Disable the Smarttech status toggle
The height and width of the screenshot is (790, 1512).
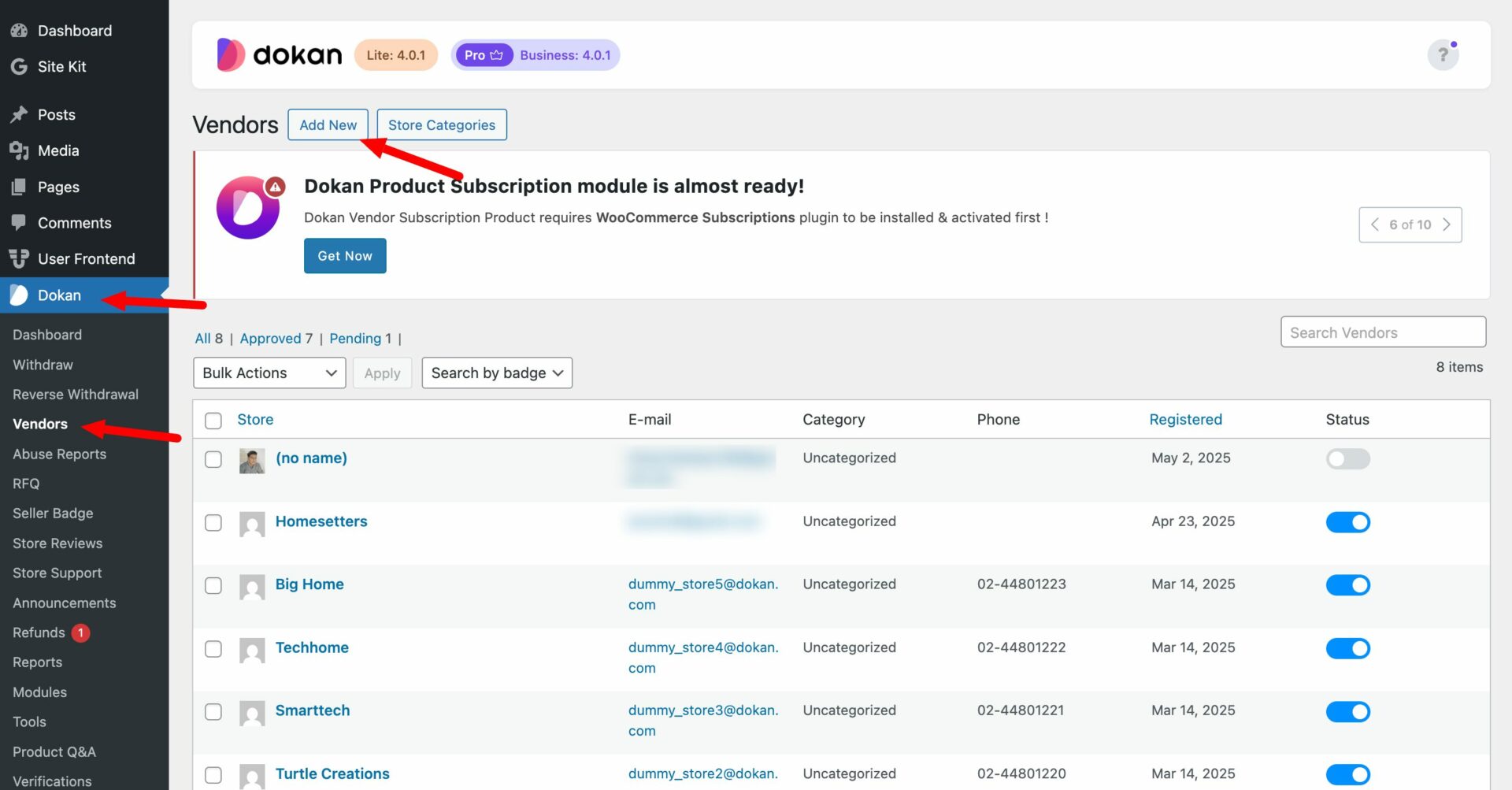[x=1347, y=711]
